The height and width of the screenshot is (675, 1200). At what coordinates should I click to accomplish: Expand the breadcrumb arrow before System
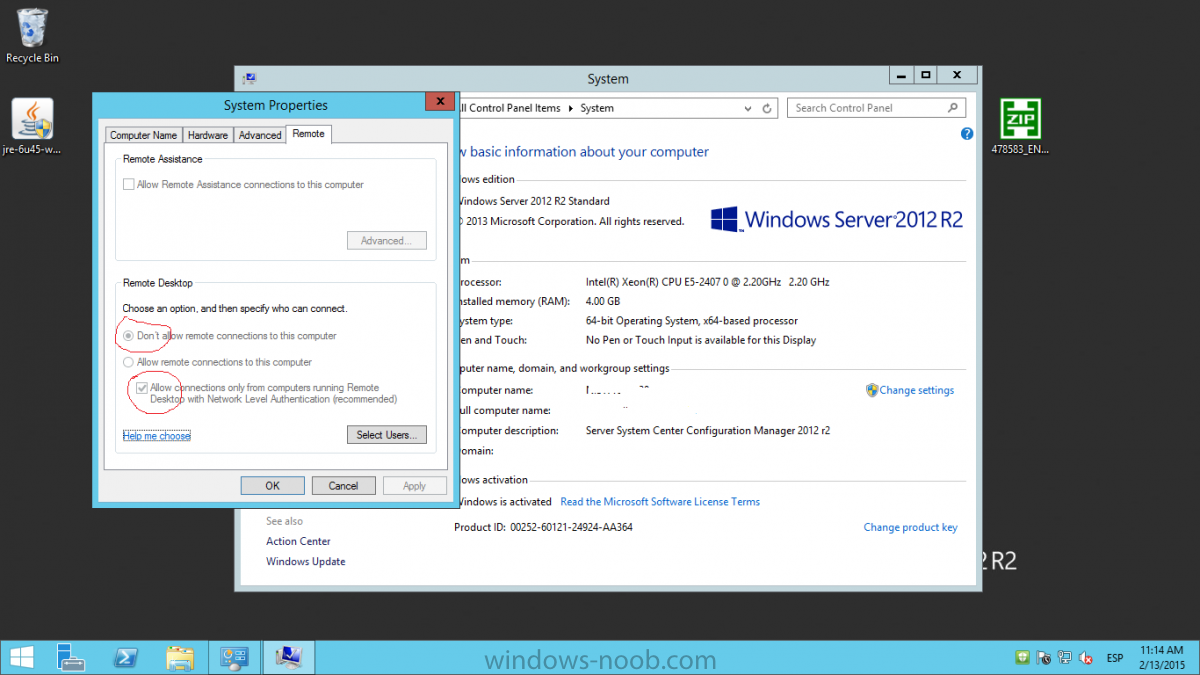click(x=572, y=108)
